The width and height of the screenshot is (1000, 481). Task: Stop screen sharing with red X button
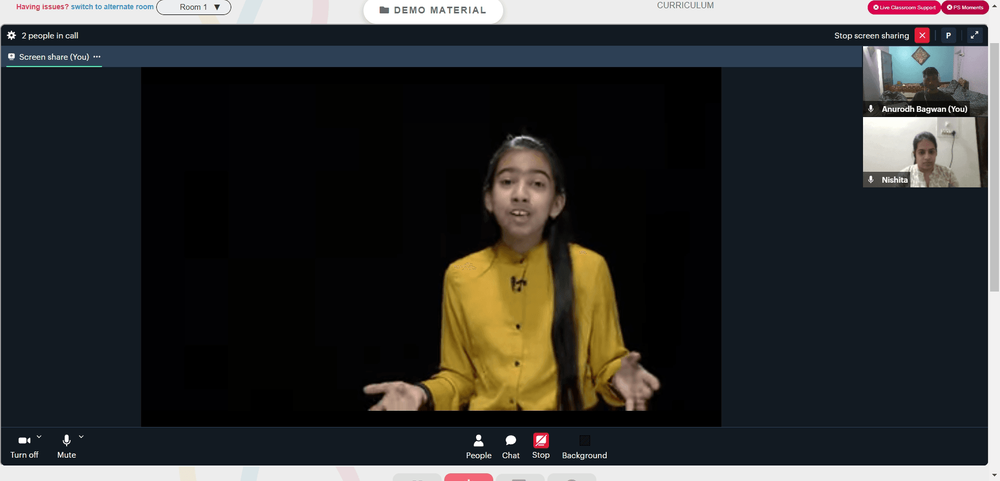click(x=922, y=36)
